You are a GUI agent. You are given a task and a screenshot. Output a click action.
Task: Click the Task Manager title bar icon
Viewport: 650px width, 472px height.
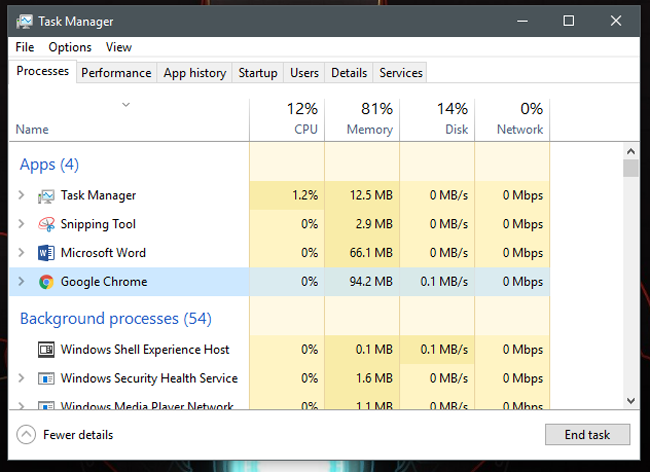(x=24, y=21)
